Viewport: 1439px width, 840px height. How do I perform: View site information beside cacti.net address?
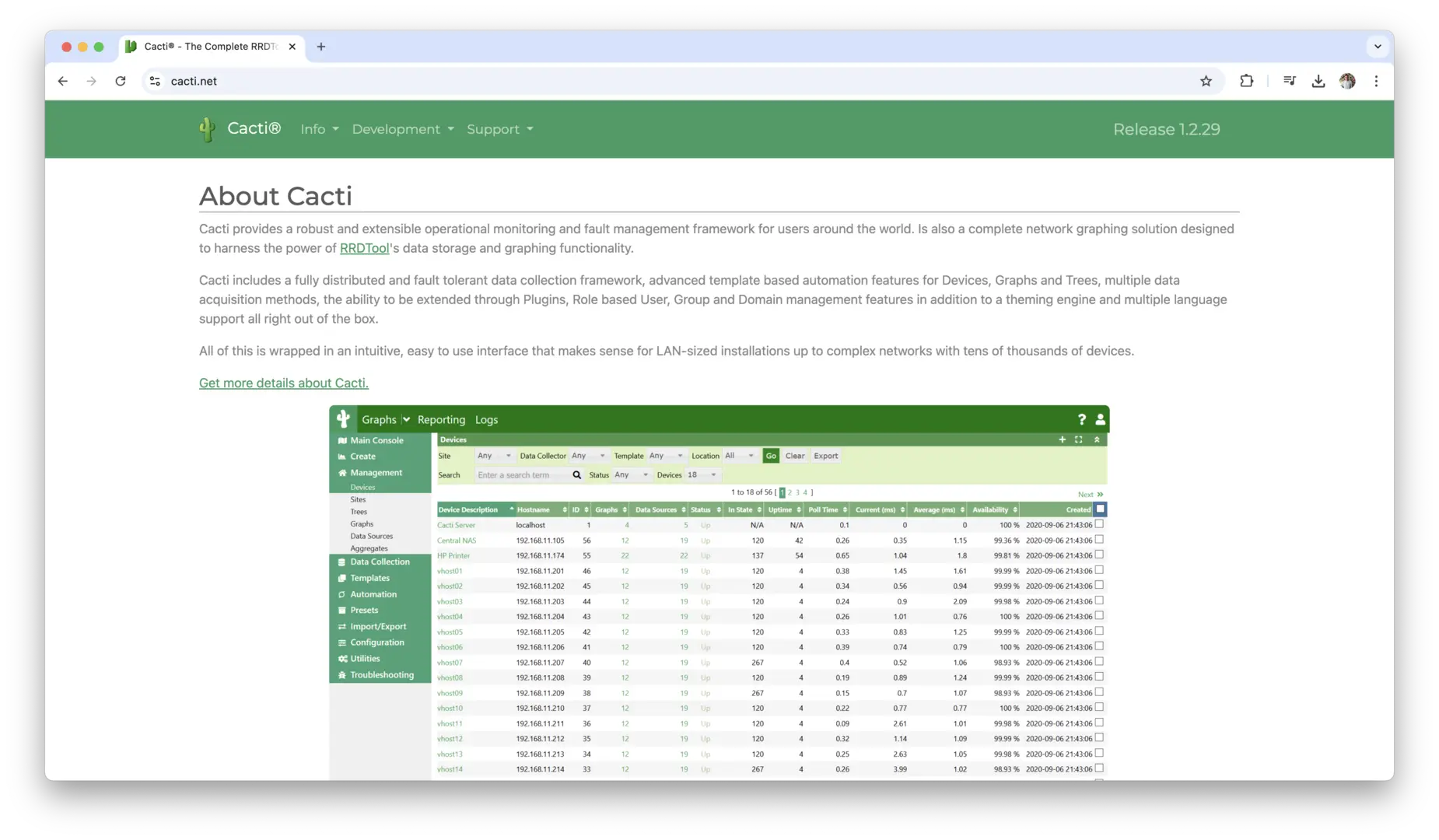click(x=156, y=81)
